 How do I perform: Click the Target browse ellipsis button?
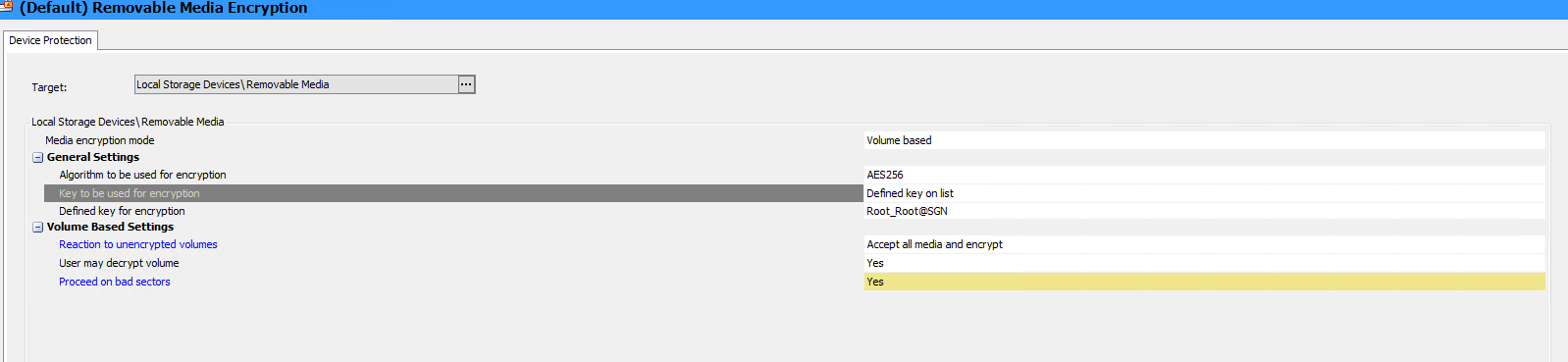[466, 84]
